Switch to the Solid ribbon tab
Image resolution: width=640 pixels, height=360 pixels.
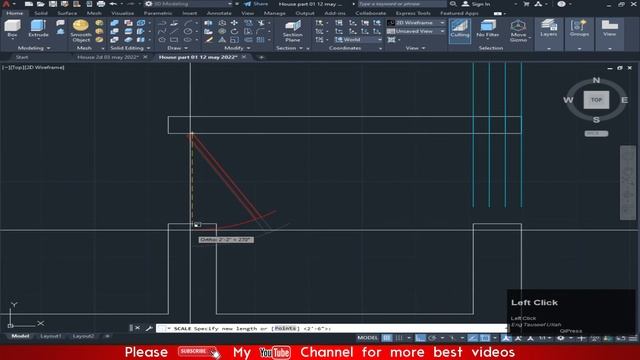coord(41,13)
